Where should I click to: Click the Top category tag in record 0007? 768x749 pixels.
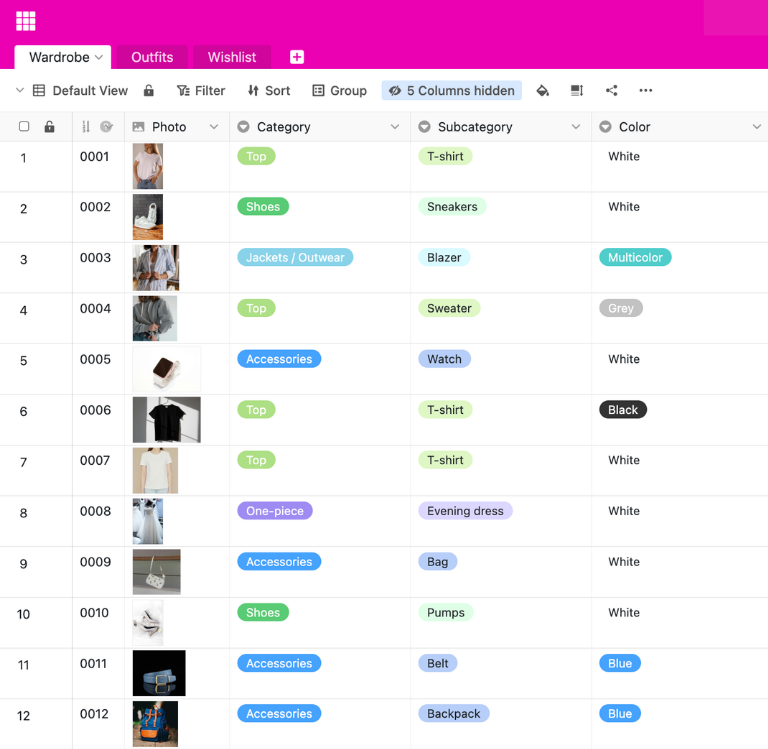tap(256, 460)
